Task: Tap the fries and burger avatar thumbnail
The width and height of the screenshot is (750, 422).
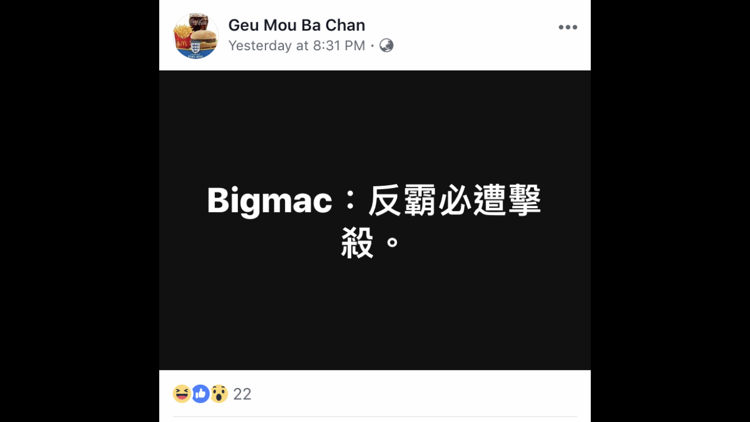Action: click(x=196, y=36)
